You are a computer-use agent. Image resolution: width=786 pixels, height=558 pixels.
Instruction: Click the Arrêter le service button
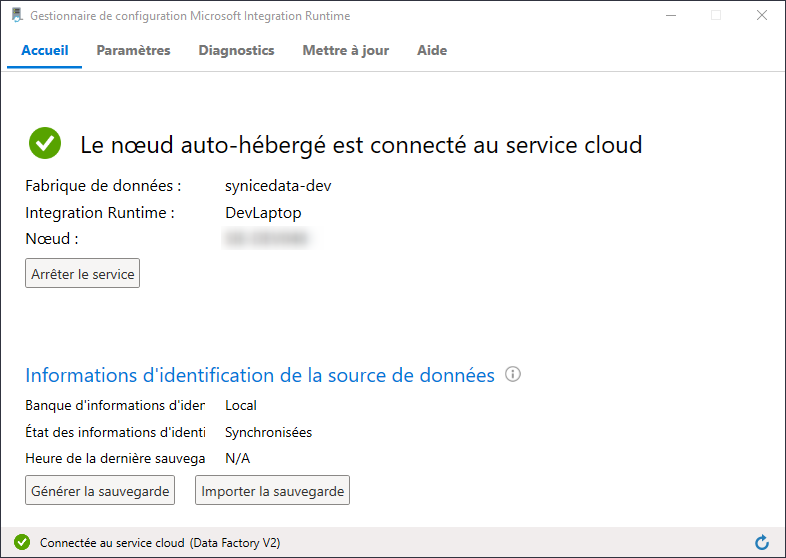[83, 273]
